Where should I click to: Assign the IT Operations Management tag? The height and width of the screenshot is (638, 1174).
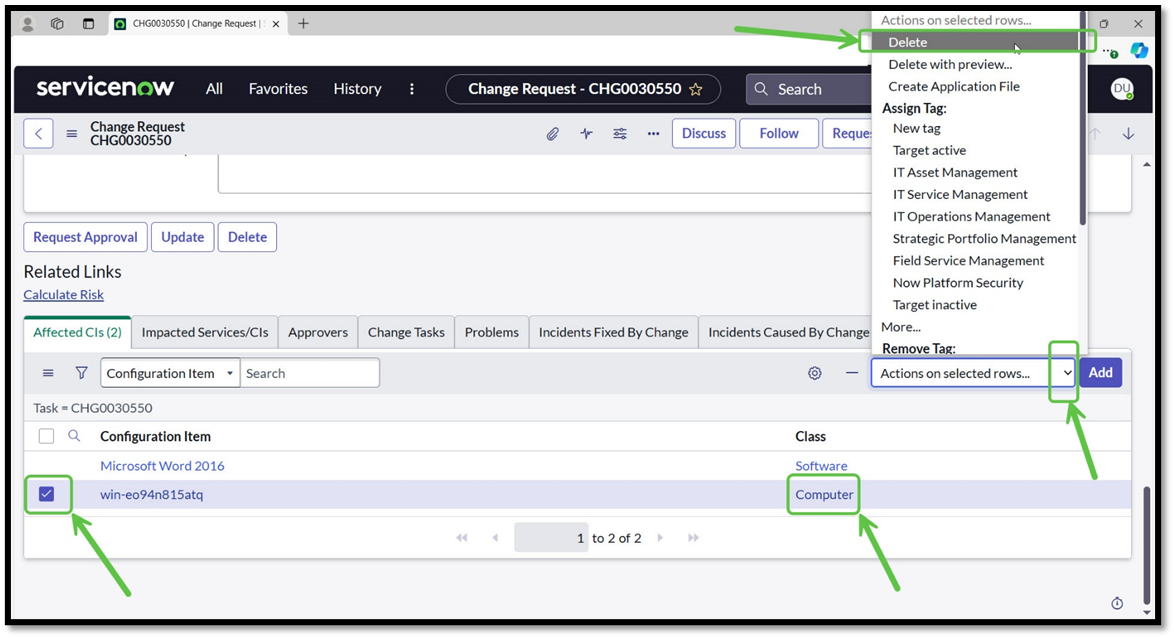tap(971, 216)
